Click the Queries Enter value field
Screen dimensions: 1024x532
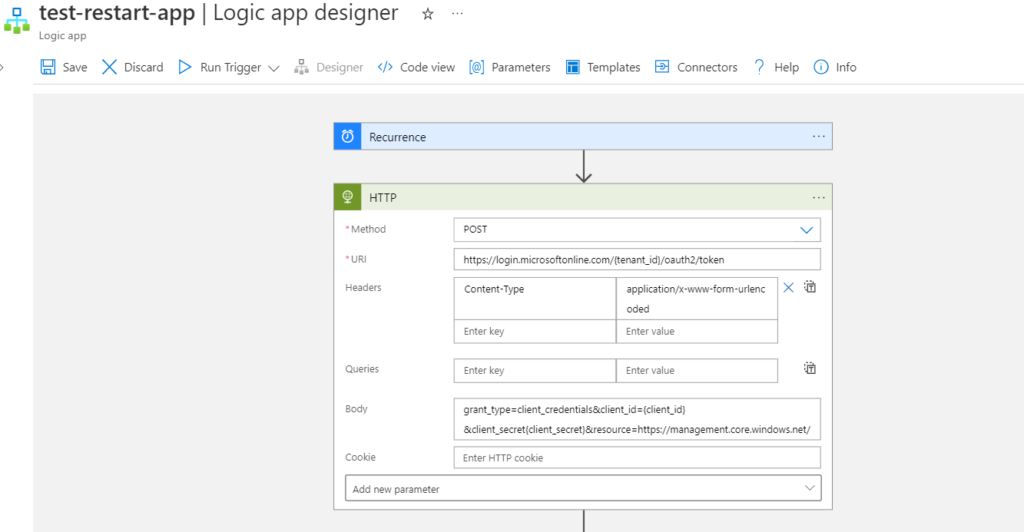697,371
